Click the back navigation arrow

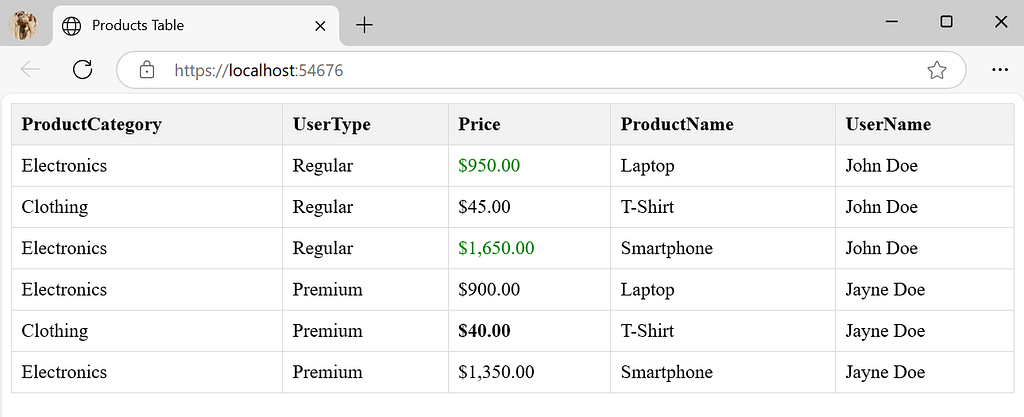pos(31,69)
